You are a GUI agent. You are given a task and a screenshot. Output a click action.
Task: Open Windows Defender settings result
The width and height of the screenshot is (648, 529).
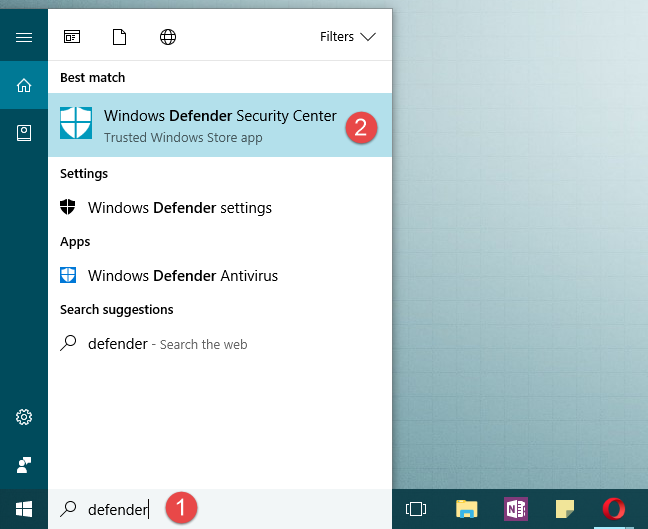tap(220, 207)
